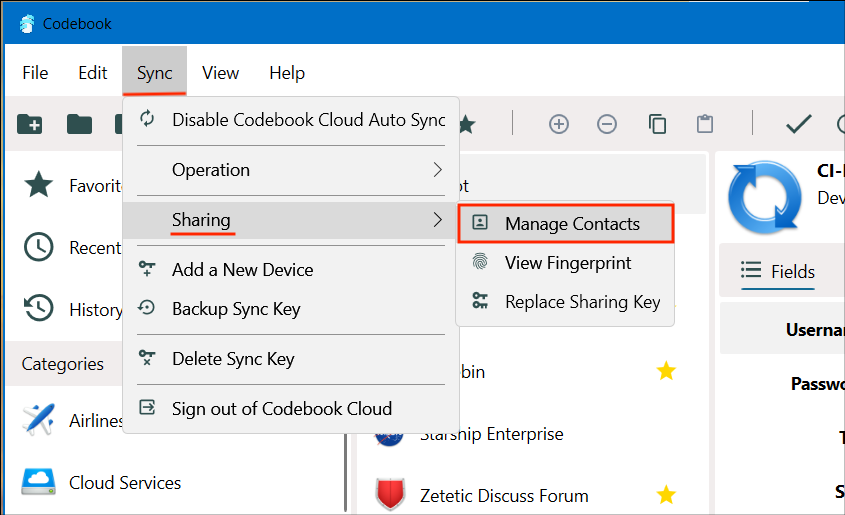
Task: Select the Airlines category
Action: click(x=65, y=420)
